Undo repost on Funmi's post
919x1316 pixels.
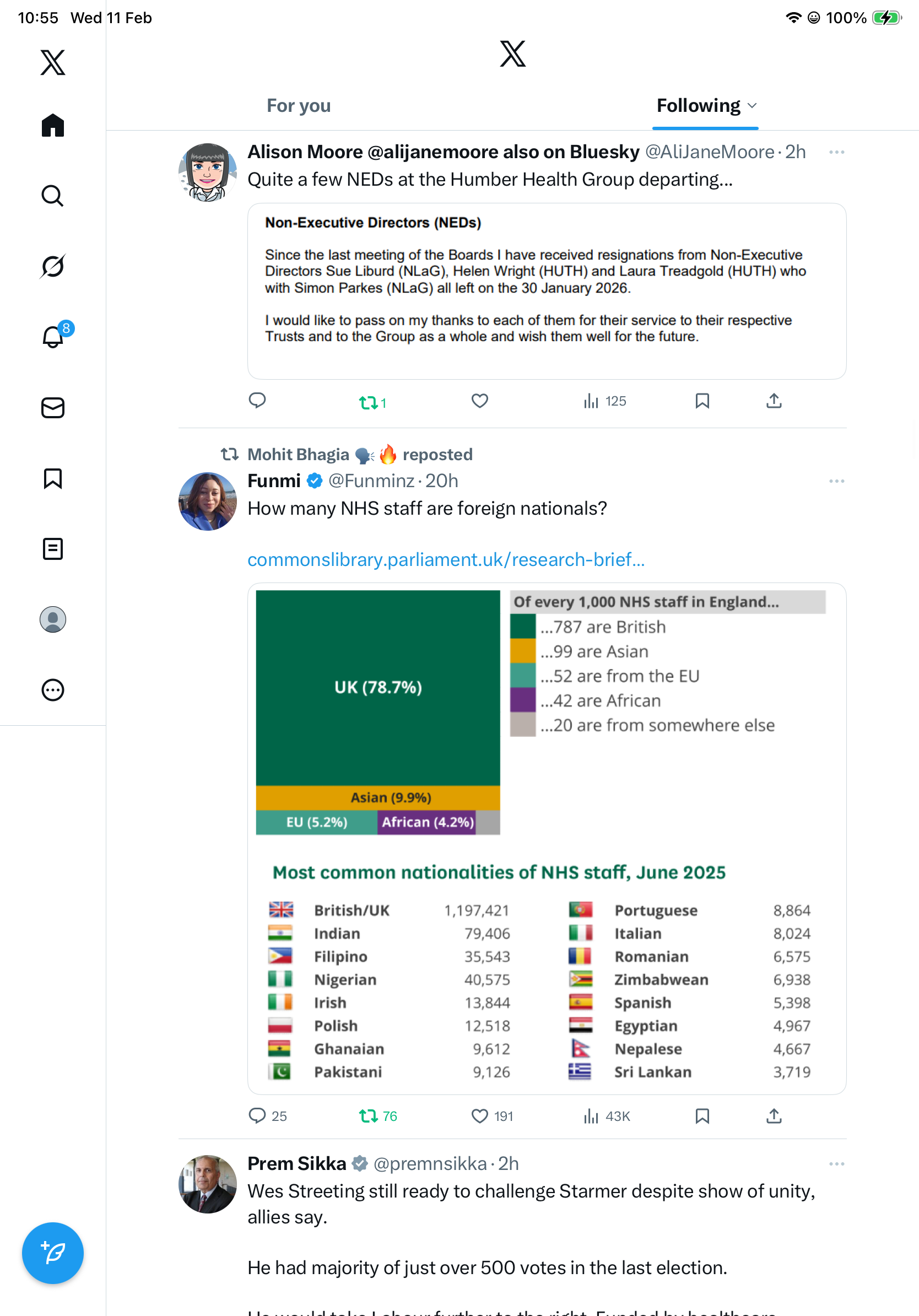(x=369, y=1115)
